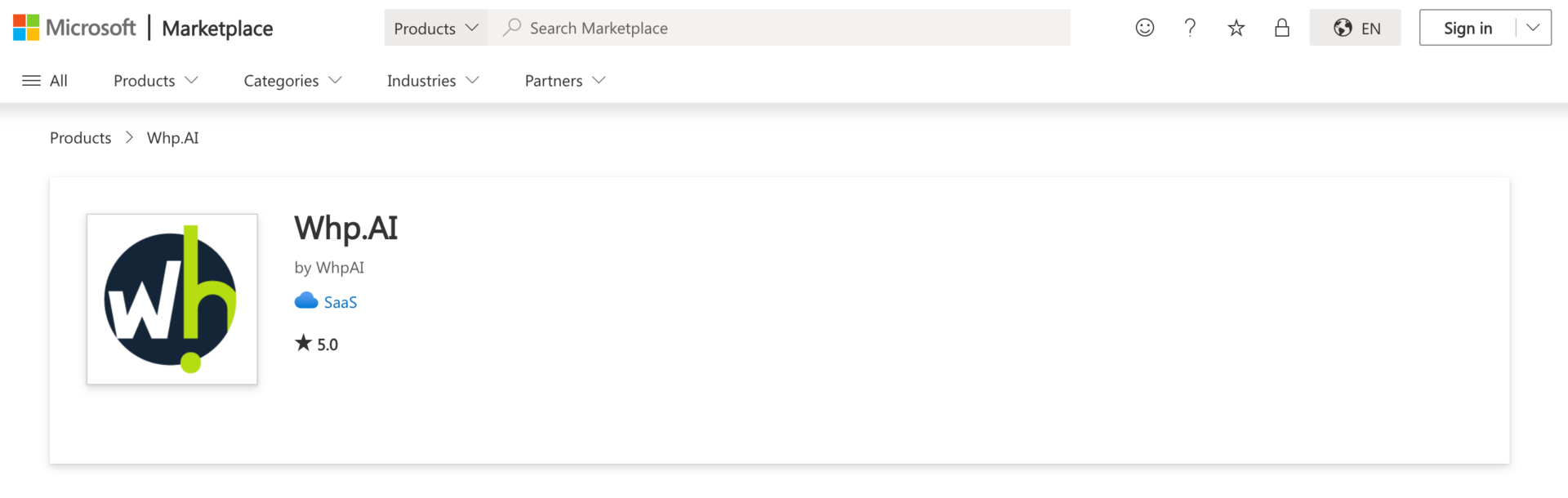Click the Sign in button

point(1468,27)
